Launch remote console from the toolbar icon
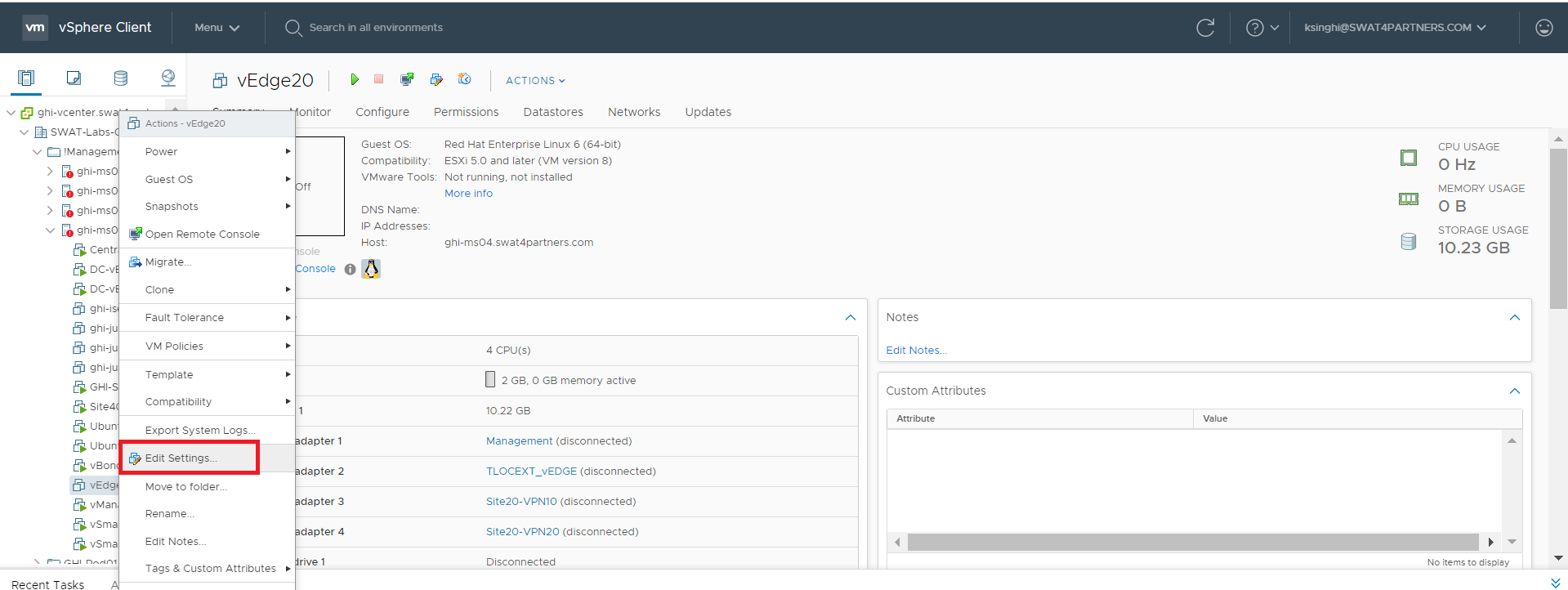1568x590 pixels. coord(407,79)
